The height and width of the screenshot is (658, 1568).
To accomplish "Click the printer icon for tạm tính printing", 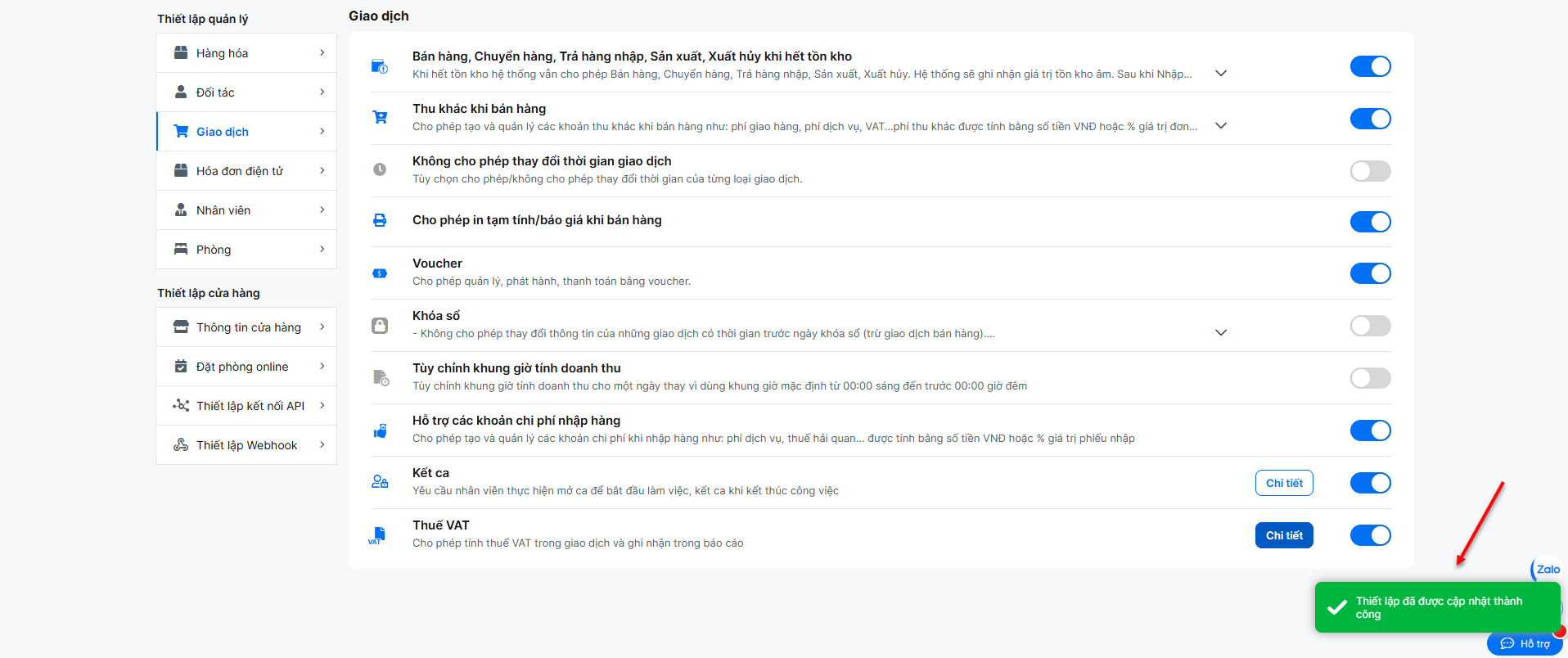I will coord(380,220).
